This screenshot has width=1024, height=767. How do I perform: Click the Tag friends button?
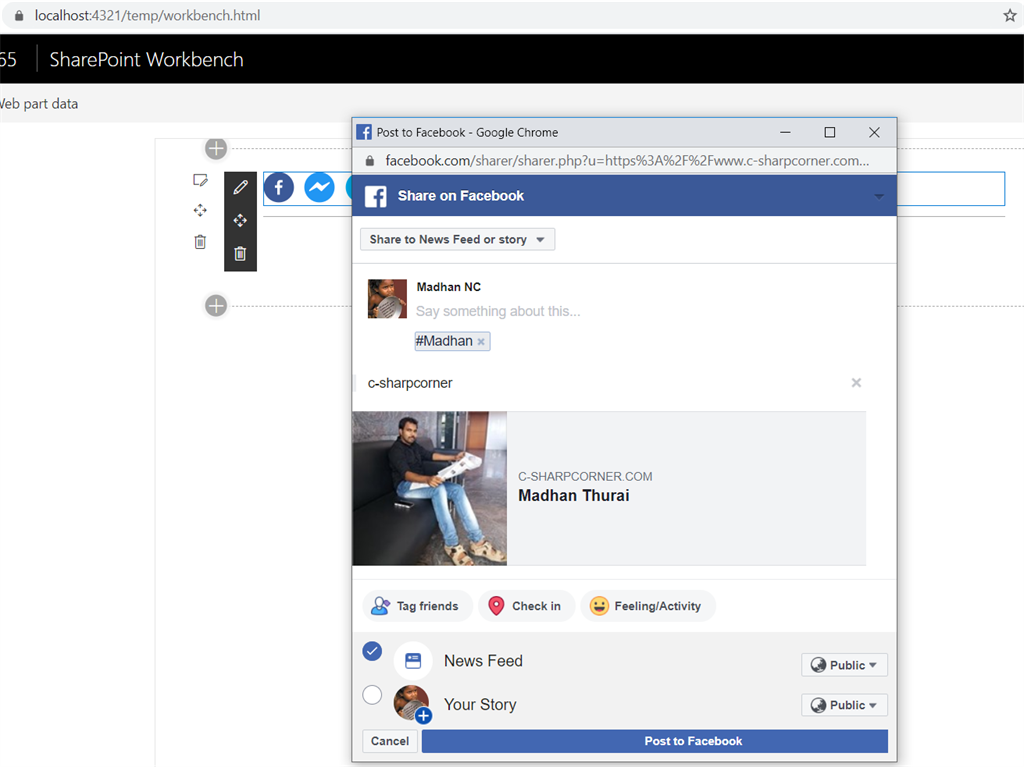coord(415,606)
